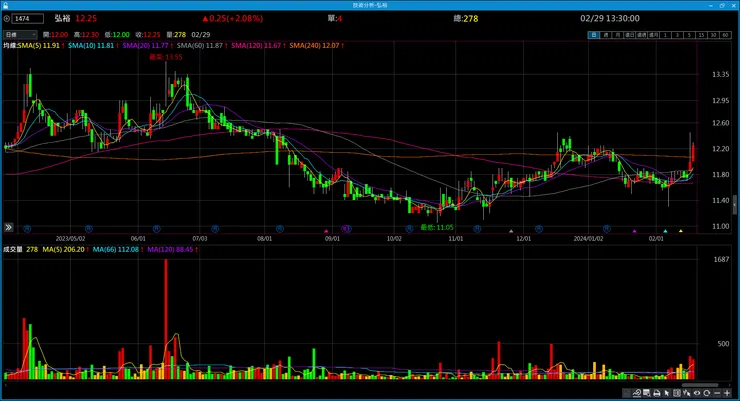Select the daily (日) period button
The width and height of the screenshot is (740, 401).
pos(594,35)
